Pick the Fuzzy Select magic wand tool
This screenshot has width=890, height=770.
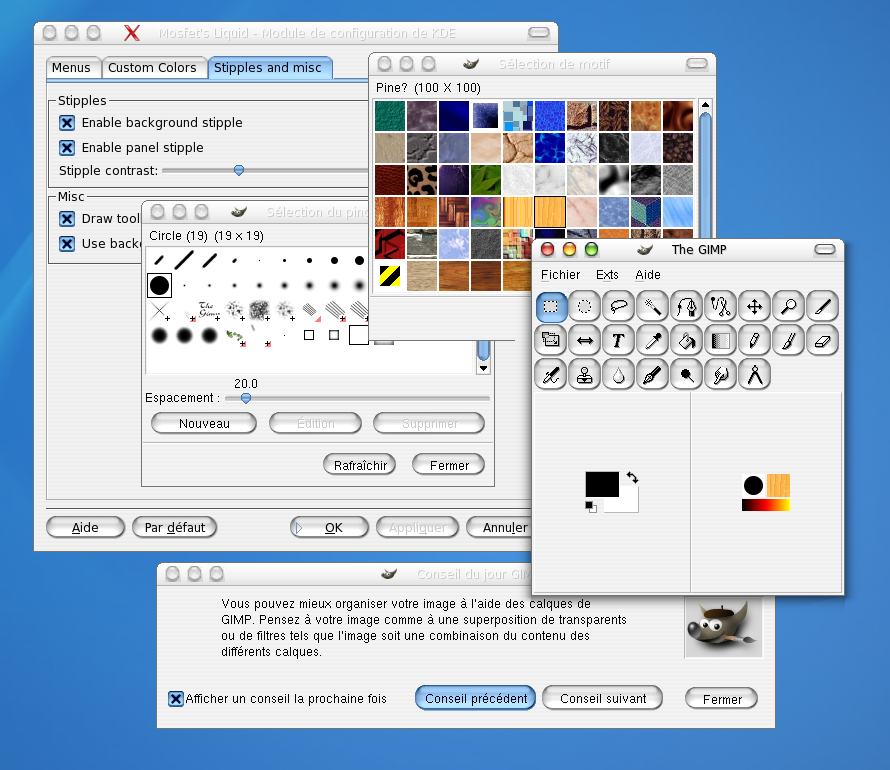pos(653,307)
